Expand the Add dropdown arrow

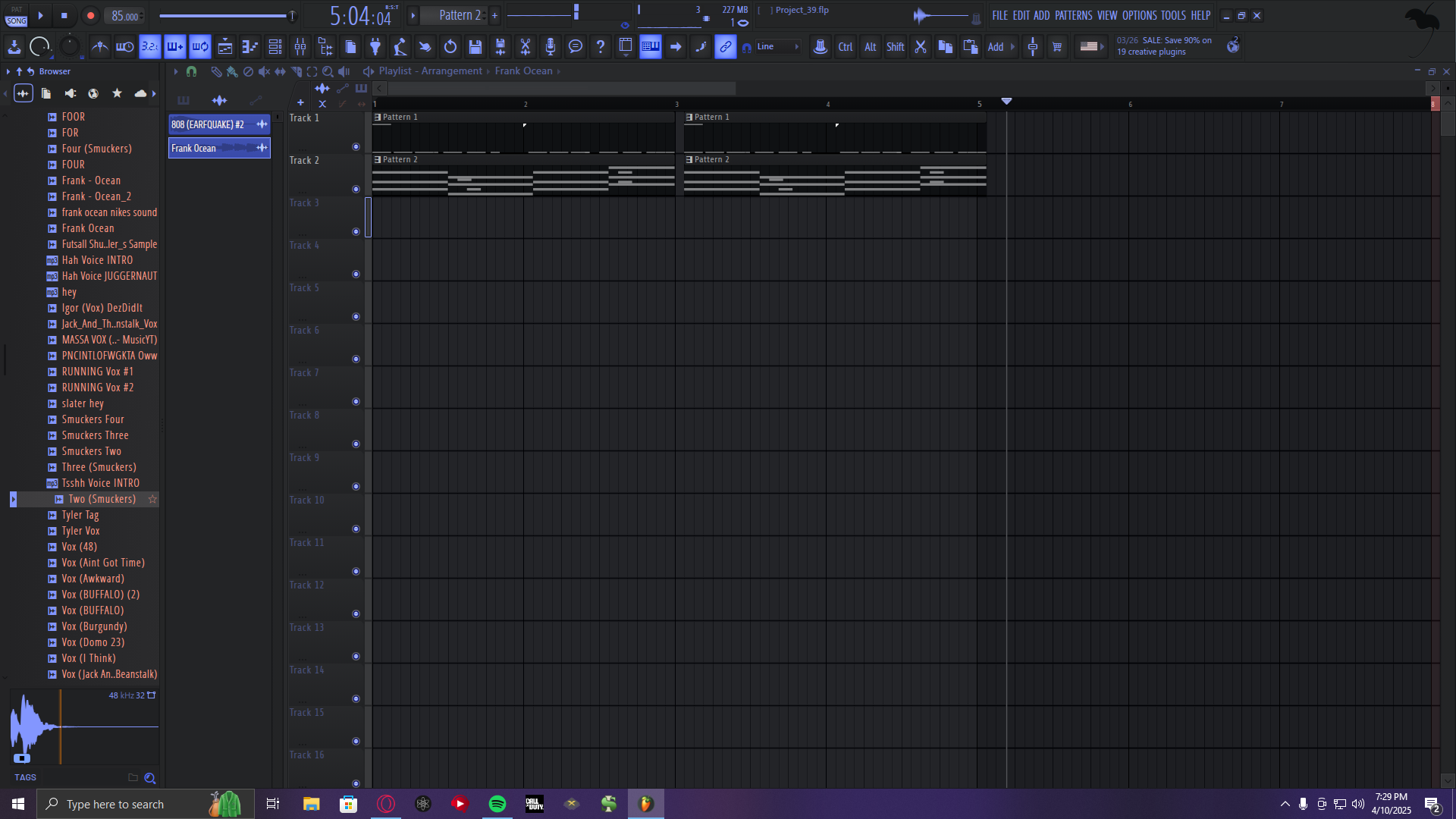pos(1012,47)
